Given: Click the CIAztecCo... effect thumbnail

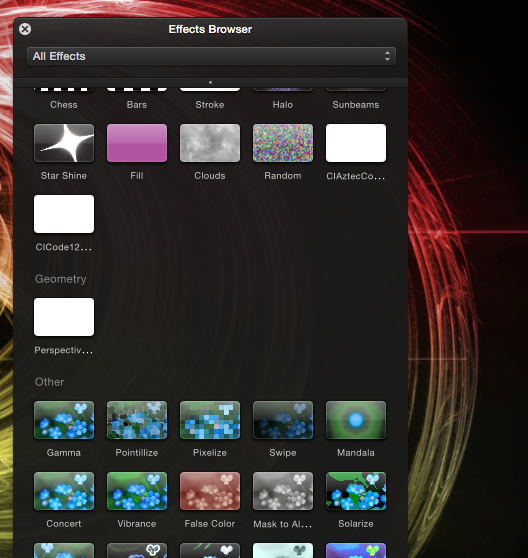Looking at the screenshot, I should [x=356, y=143].
